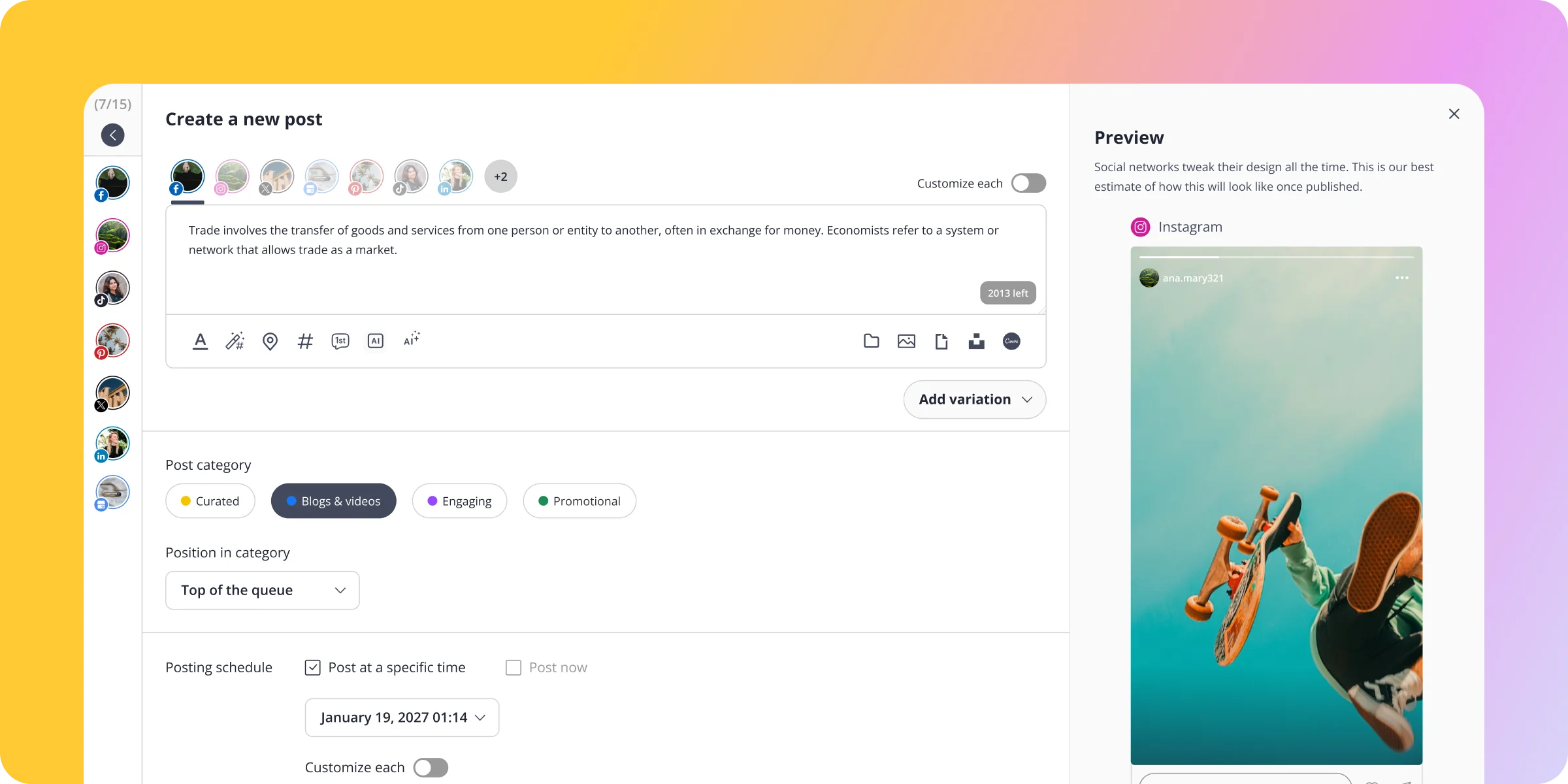Image resolution: width=1568 pixels, height=784 pixels.
Task: Click the skateboard story preview image
Action: coord(1277,506)
